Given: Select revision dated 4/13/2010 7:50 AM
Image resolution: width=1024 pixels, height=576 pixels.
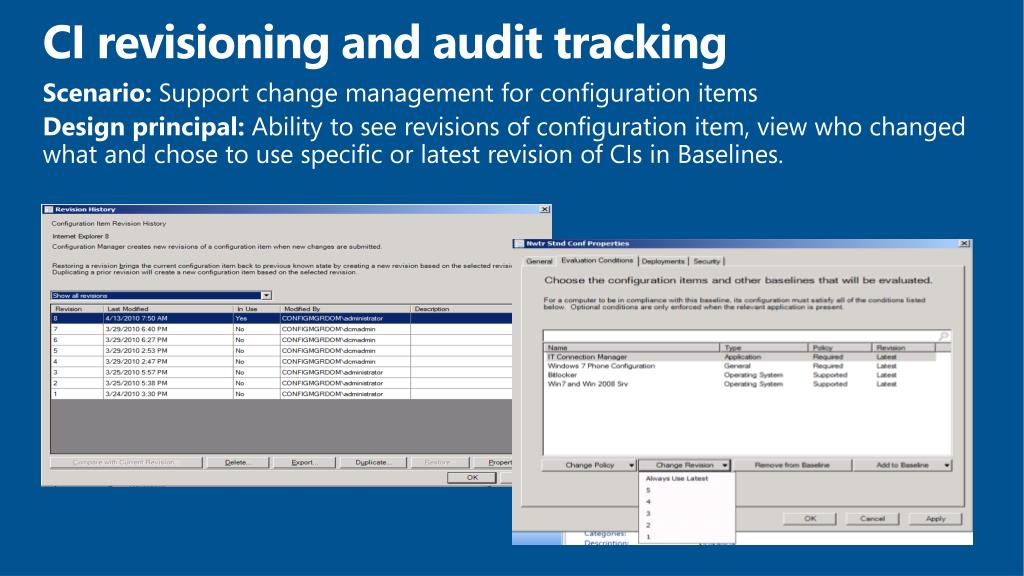Looking at the screenshot, I should click(281, 318).
